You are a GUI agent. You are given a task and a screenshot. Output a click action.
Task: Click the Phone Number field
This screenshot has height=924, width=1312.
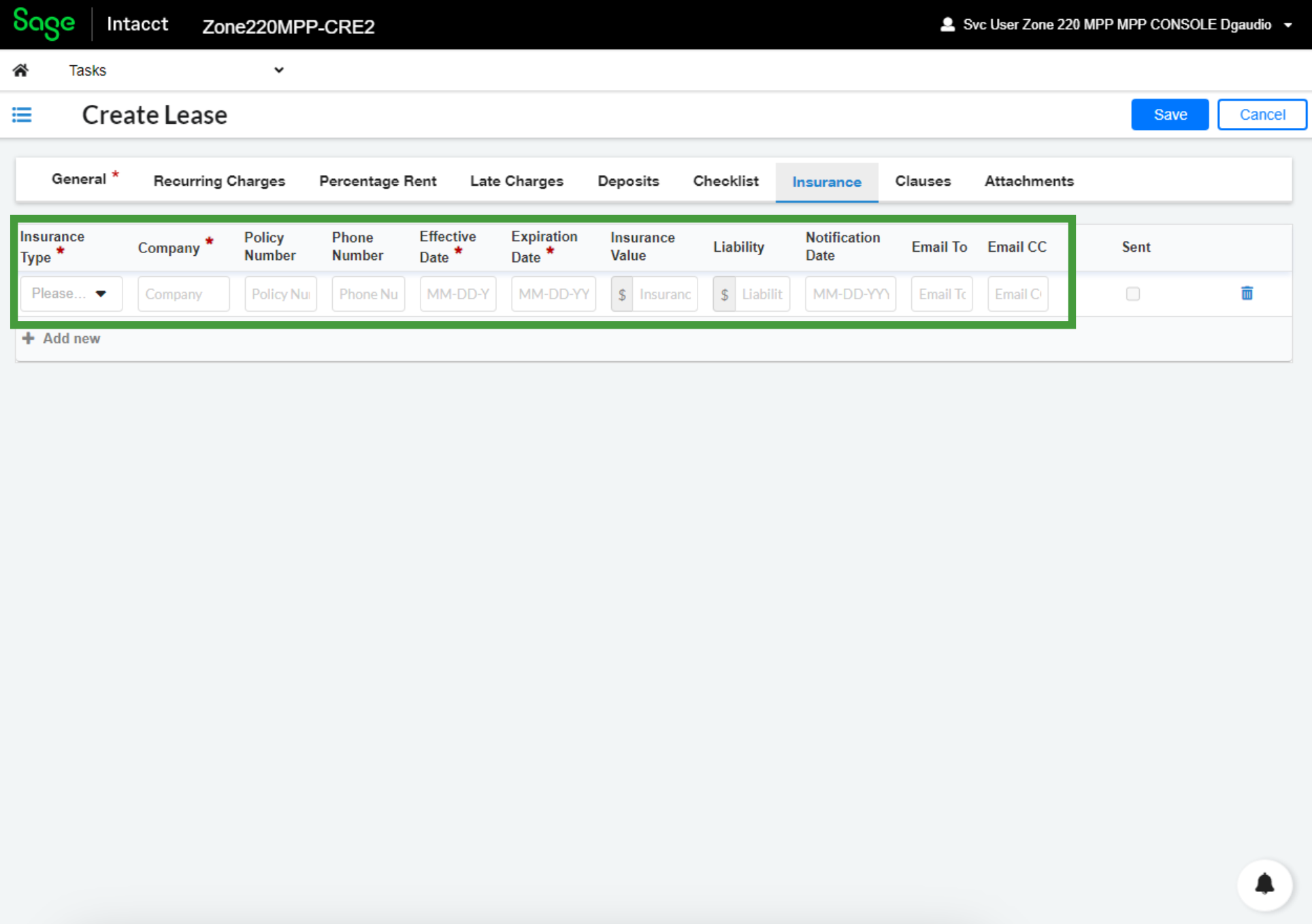368,294
